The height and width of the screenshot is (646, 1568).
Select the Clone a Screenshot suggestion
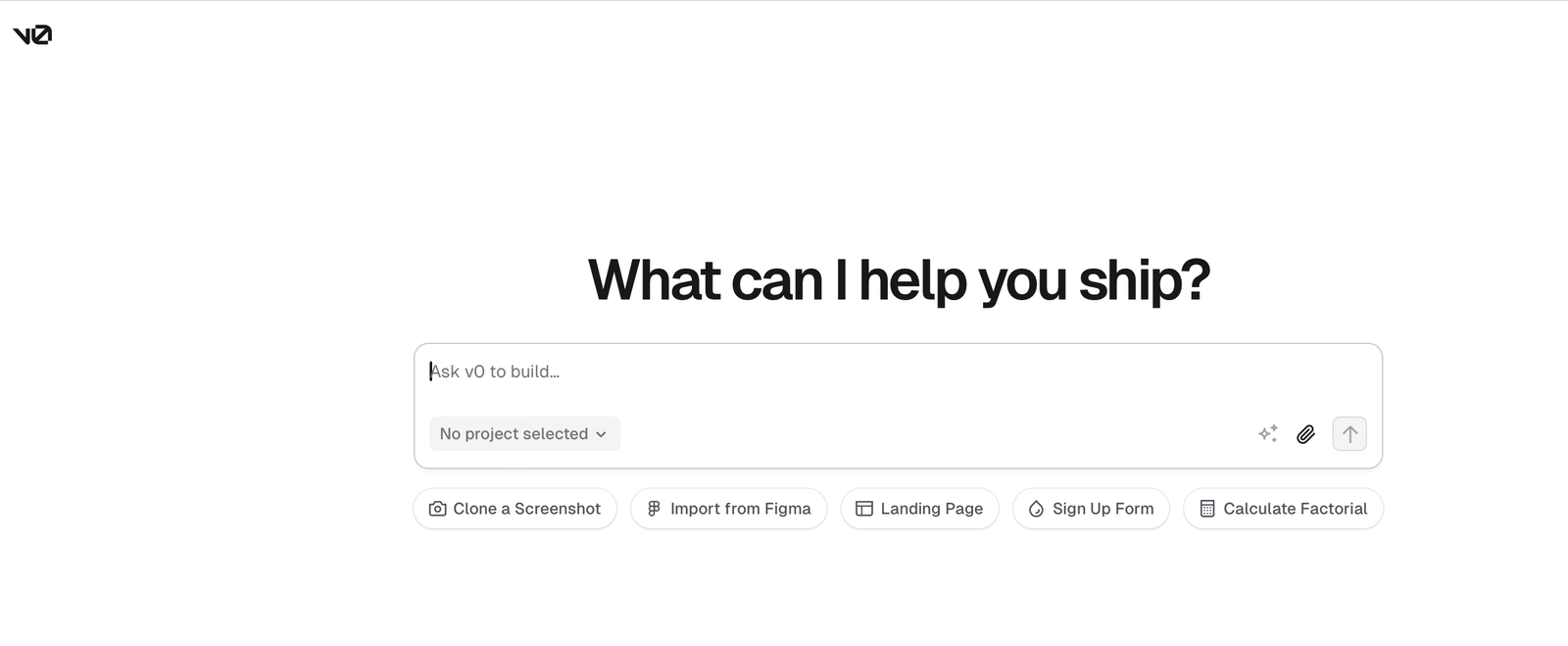514,509
